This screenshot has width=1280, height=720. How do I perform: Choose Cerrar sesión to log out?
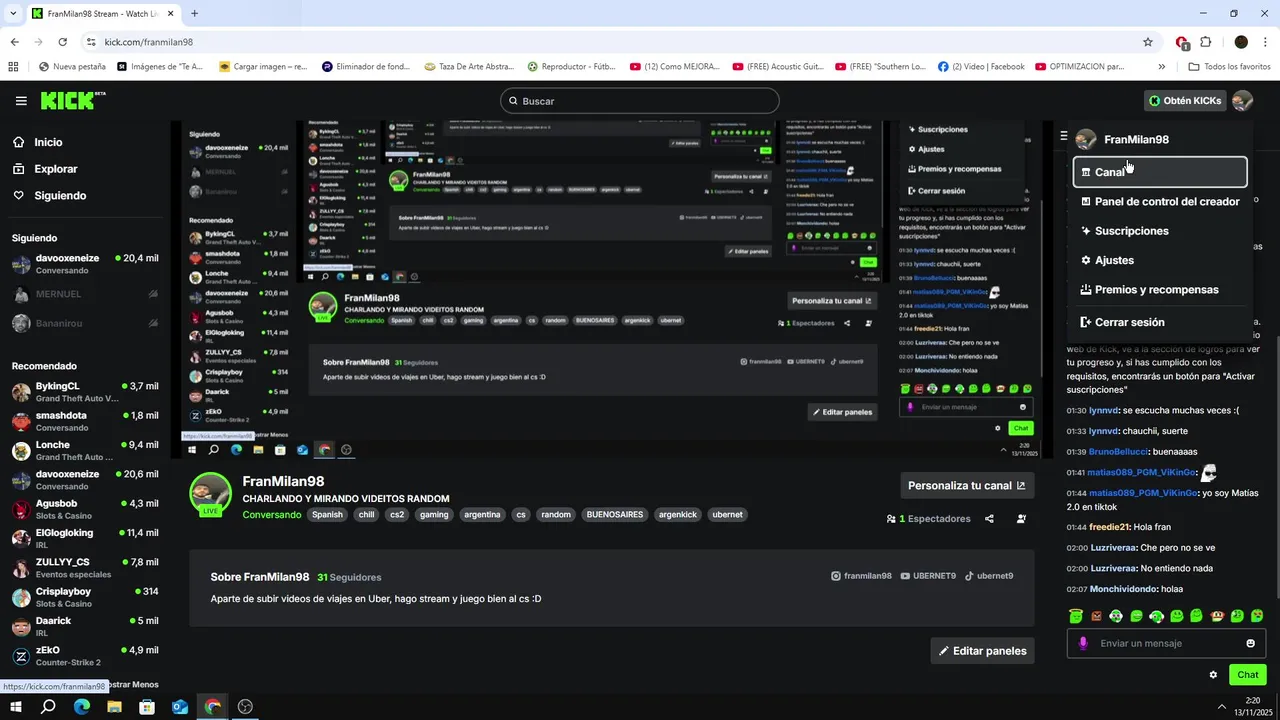pyautogui.click(x=1160, y=322)
